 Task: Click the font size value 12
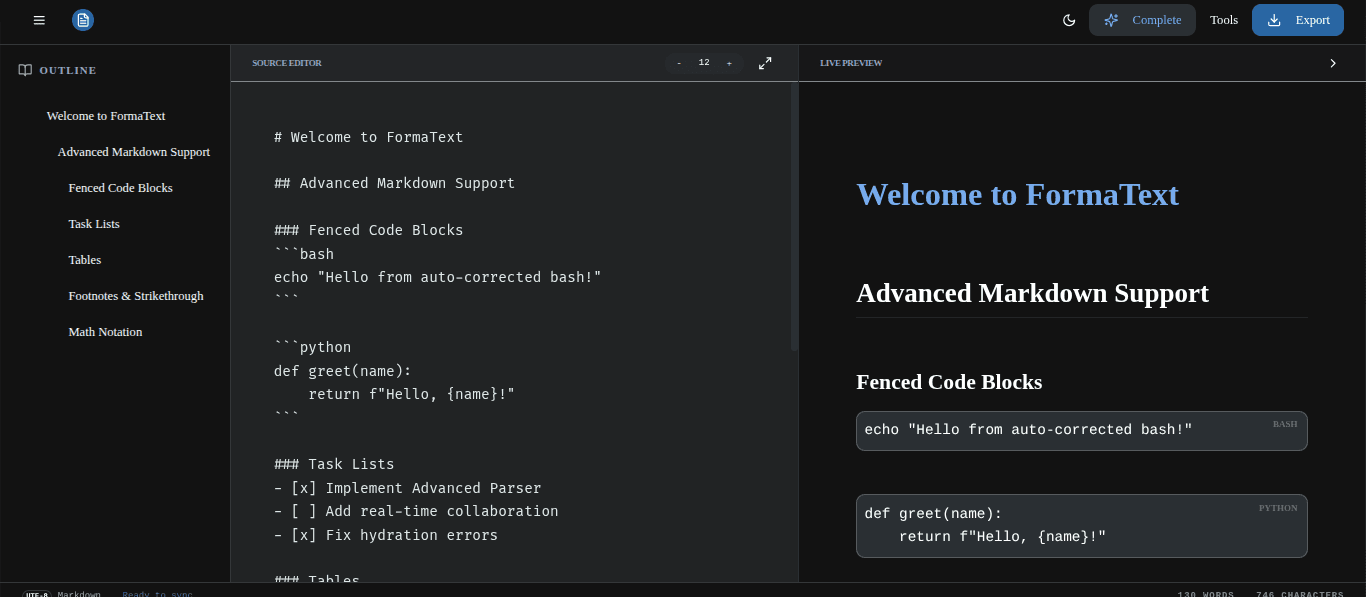coord(704,63)
